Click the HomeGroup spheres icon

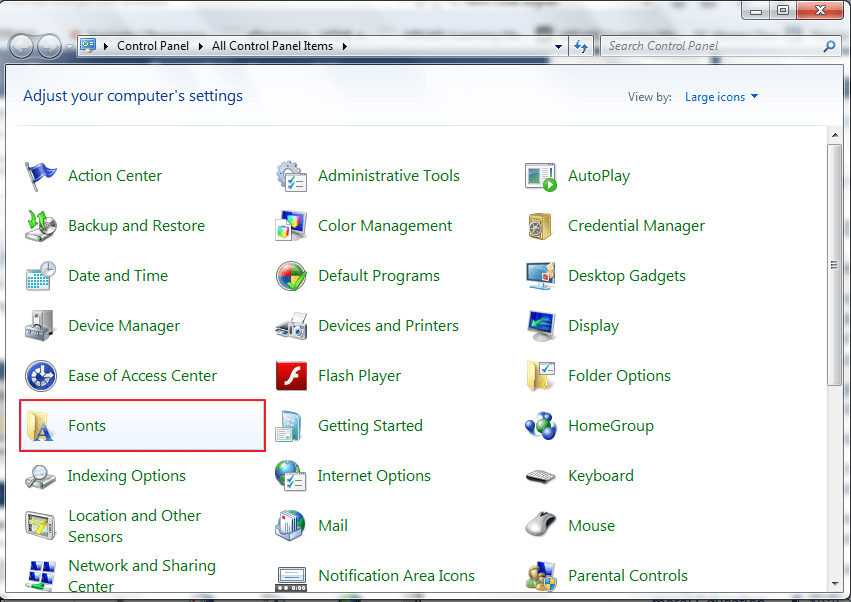(x=541, y=426)
